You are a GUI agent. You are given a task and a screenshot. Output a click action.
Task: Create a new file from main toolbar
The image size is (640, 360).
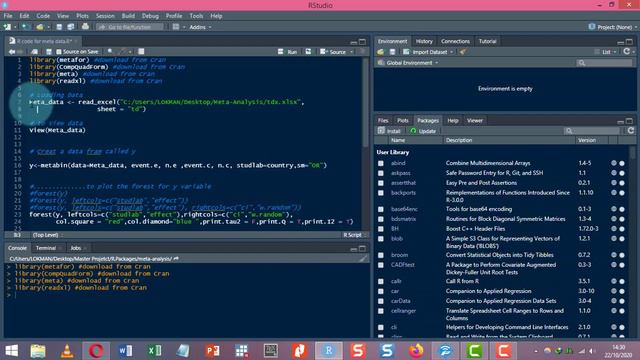7,27
